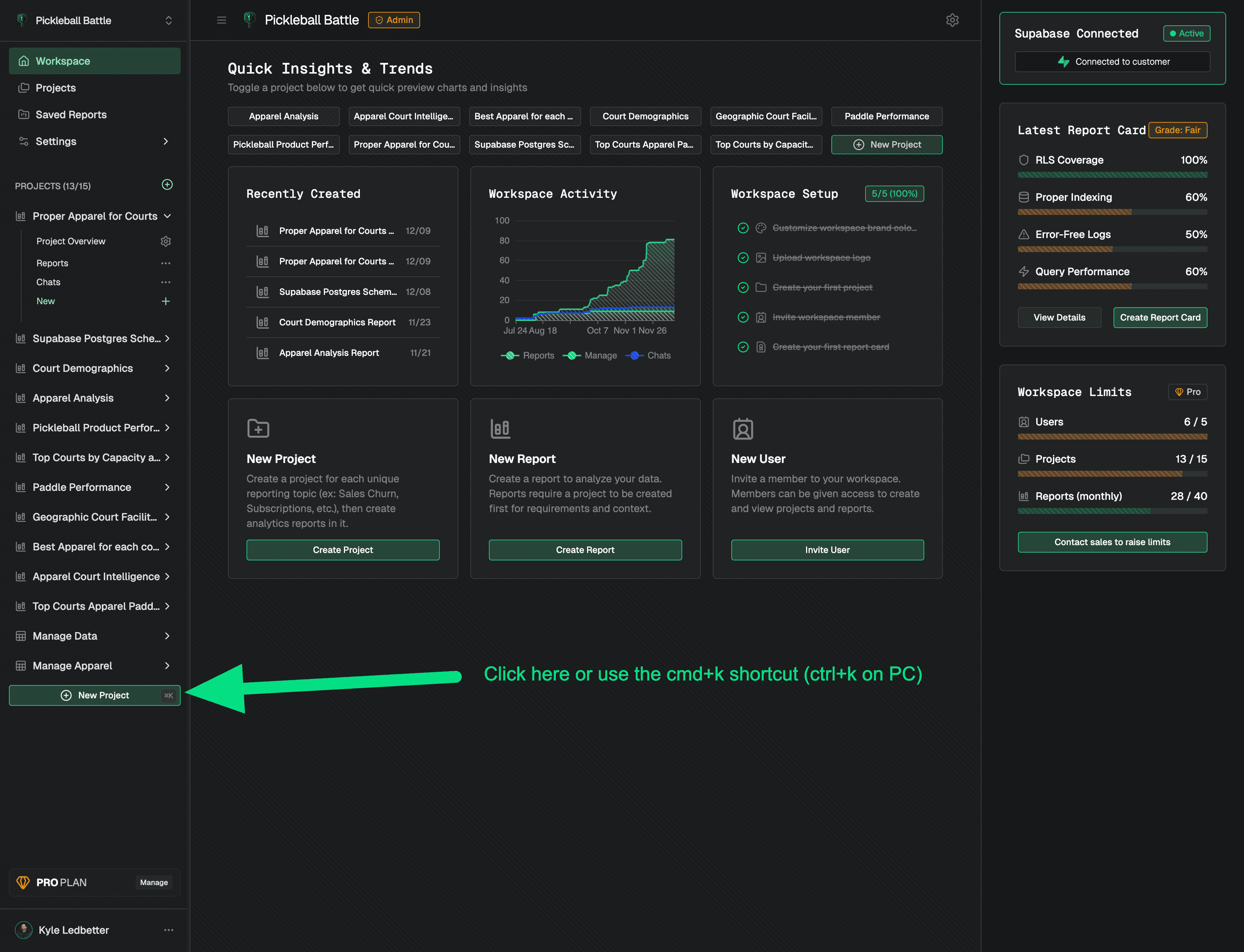Open Kyle Ledbetter user options ellipsis
1244x952 pixels.
(168, 930)
